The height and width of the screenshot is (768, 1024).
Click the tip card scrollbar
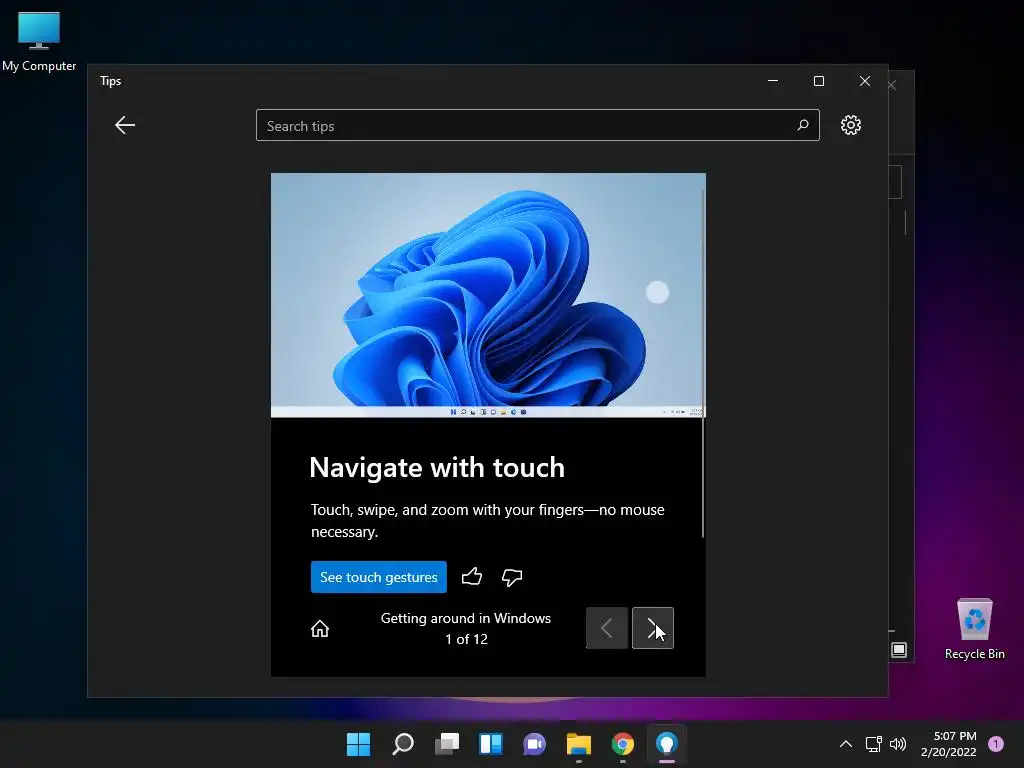pyautogui.click(x=703, y=363)
